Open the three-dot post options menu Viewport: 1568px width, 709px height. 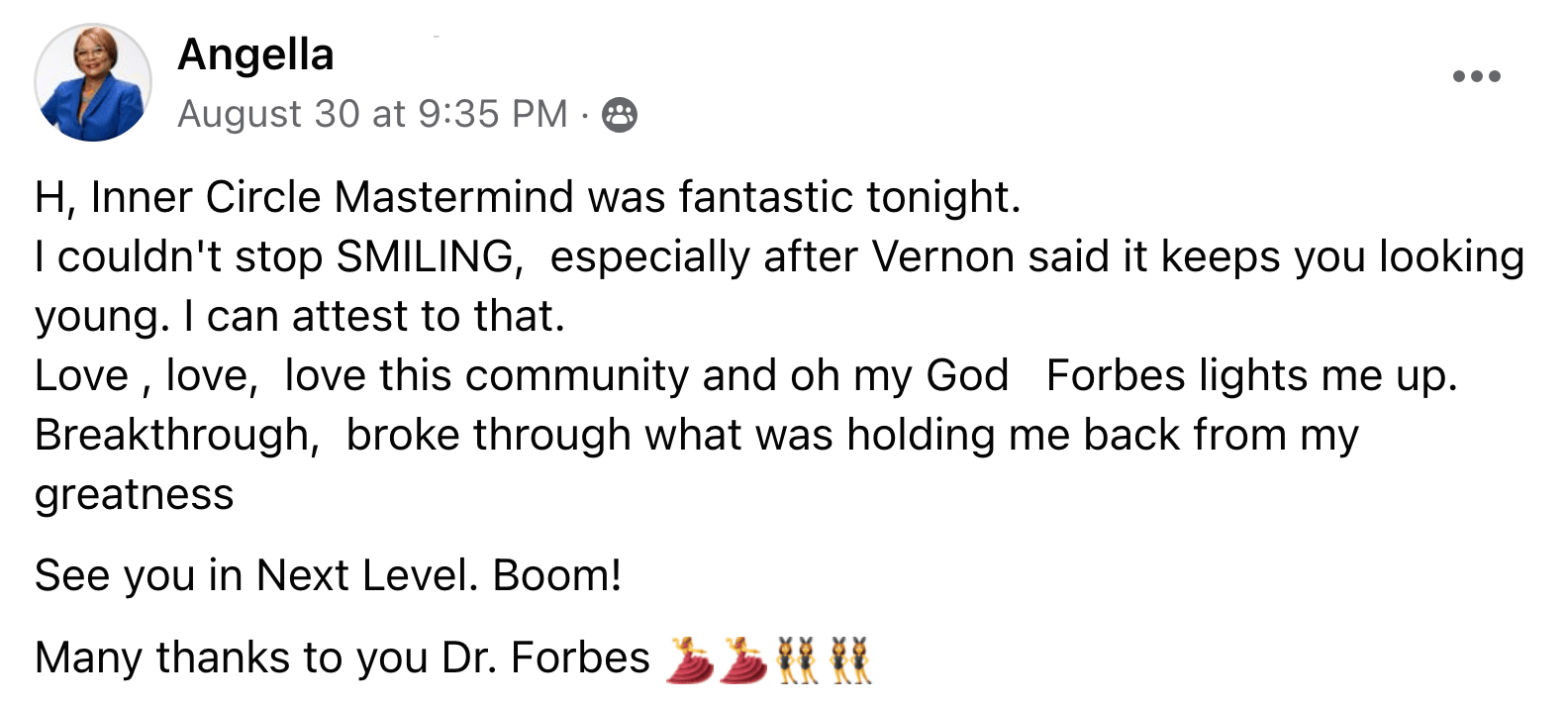pyautogui.click(x=1476, y=76)
